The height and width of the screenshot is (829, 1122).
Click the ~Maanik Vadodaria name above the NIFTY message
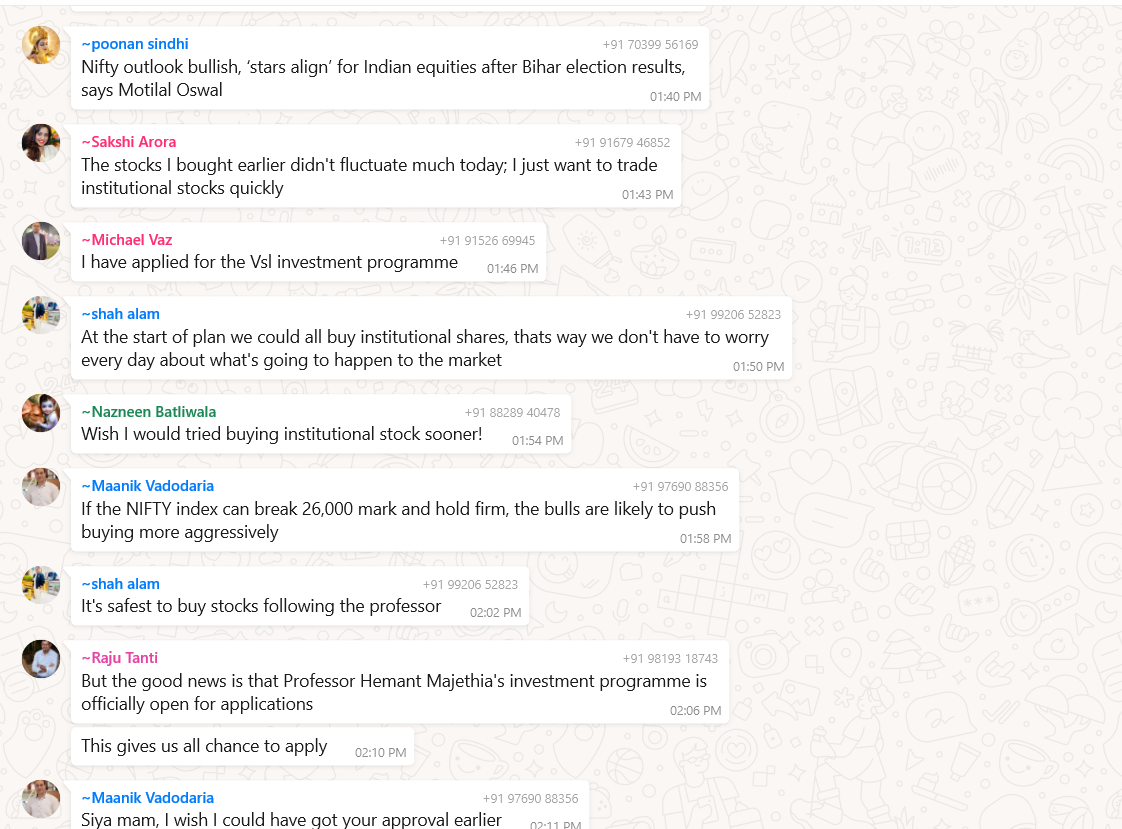click(x=147, y=486)
